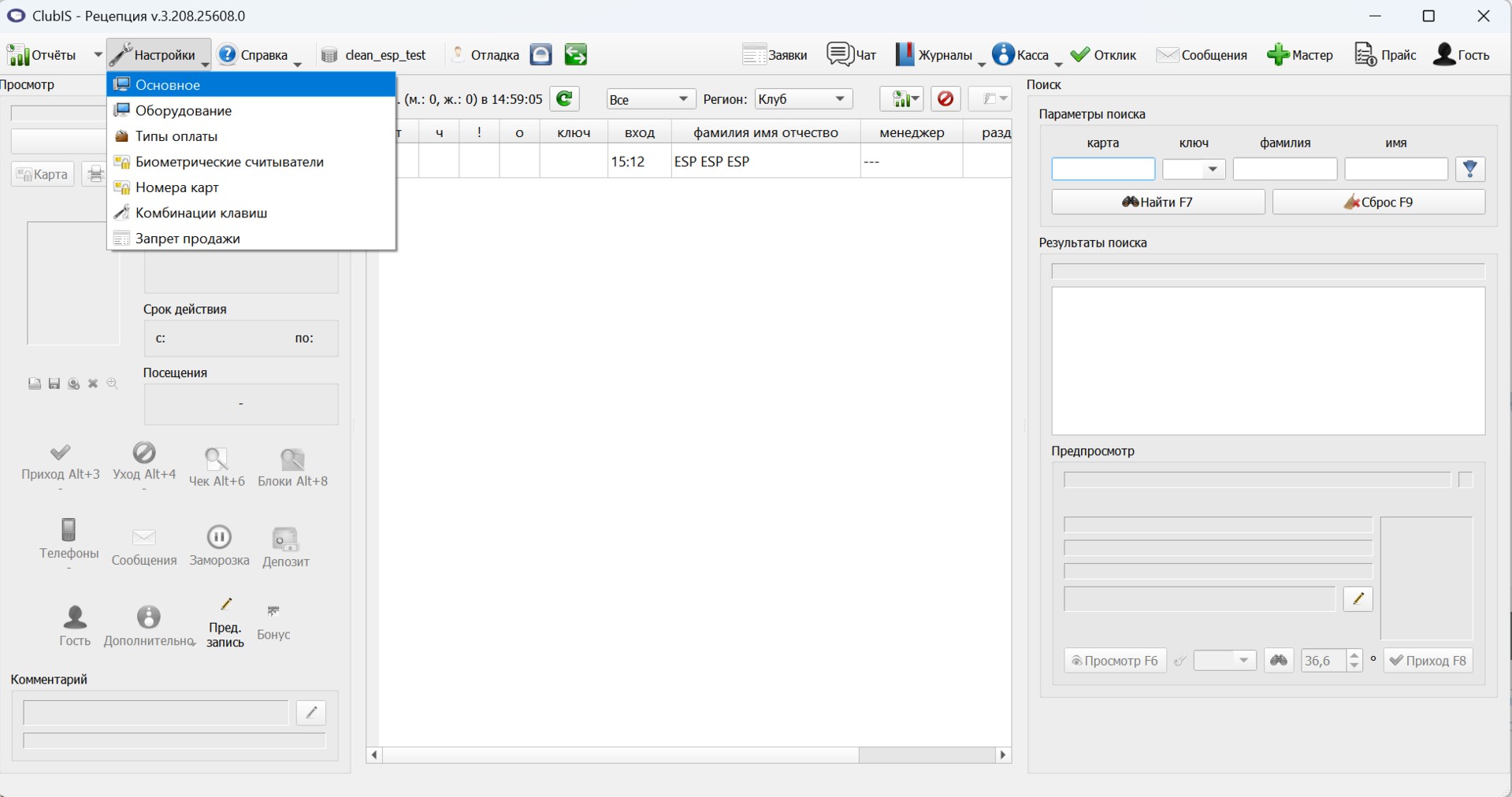The width and height of the screenshot is (1512, 797).
Task: Click the Приход F8 button
Action: click(x=1428, y=661)
